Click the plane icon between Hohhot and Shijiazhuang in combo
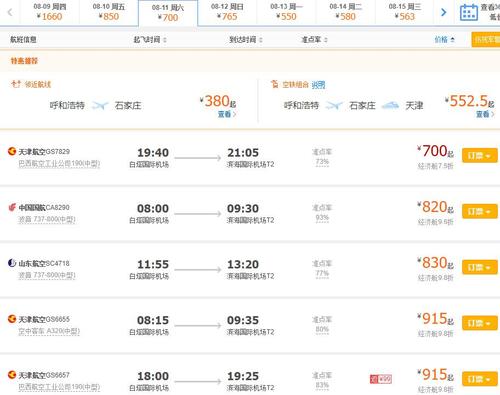Image resolution: width=500 pixels, height=395 pixels. 334,106
